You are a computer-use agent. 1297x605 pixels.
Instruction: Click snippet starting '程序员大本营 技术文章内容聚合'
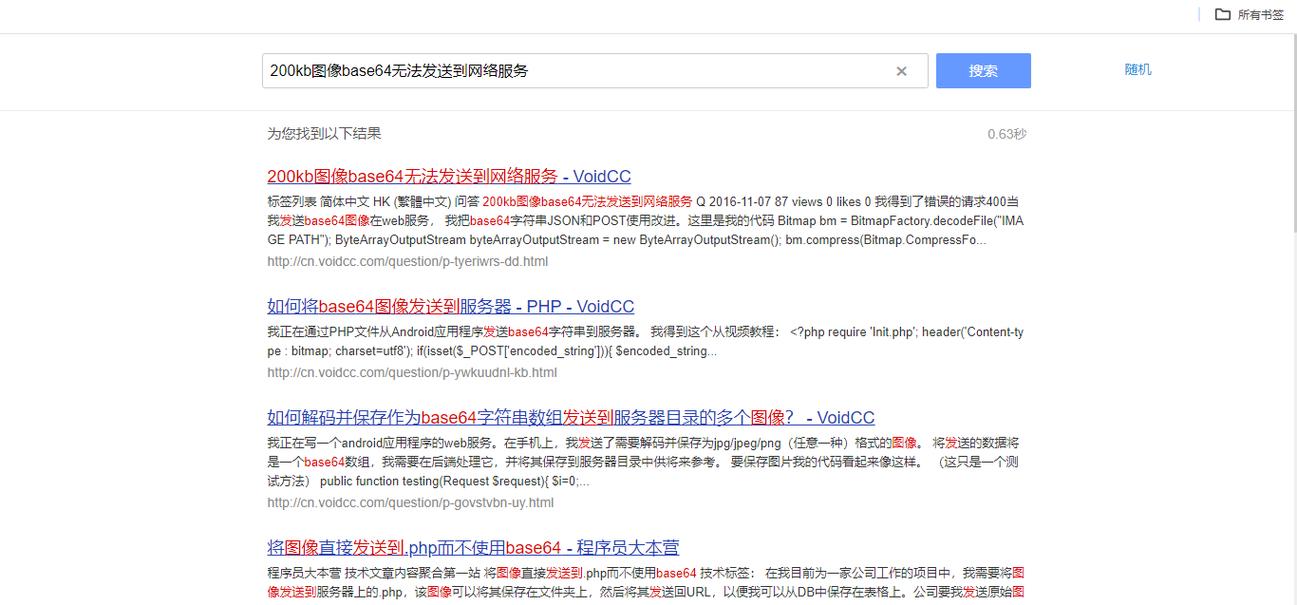click(645, 582)
